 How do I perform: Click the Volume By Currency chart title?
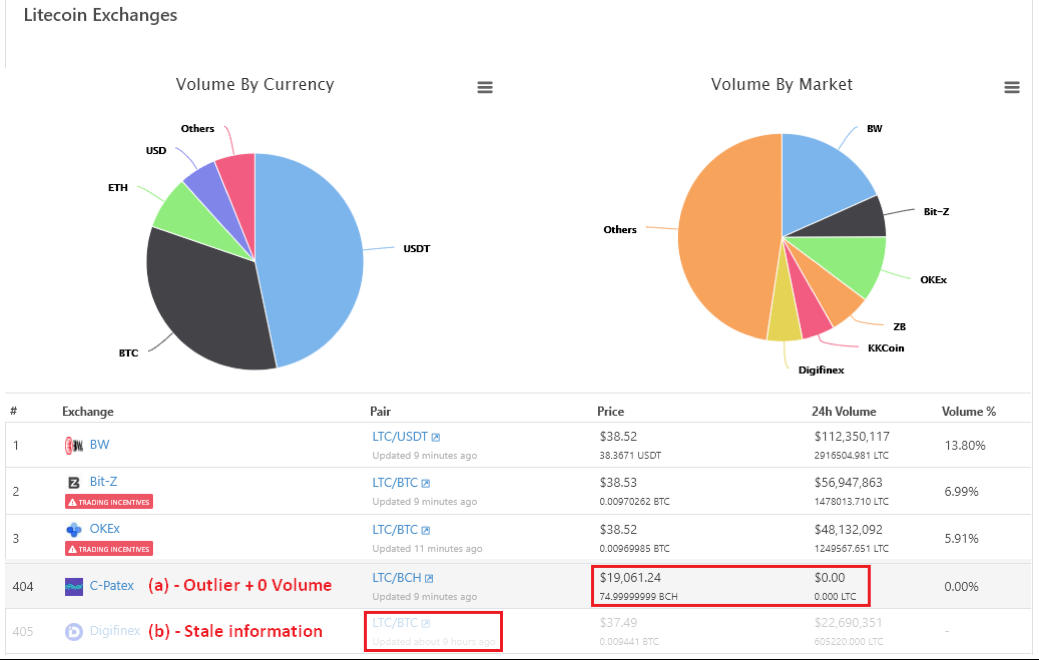point(255,85)
